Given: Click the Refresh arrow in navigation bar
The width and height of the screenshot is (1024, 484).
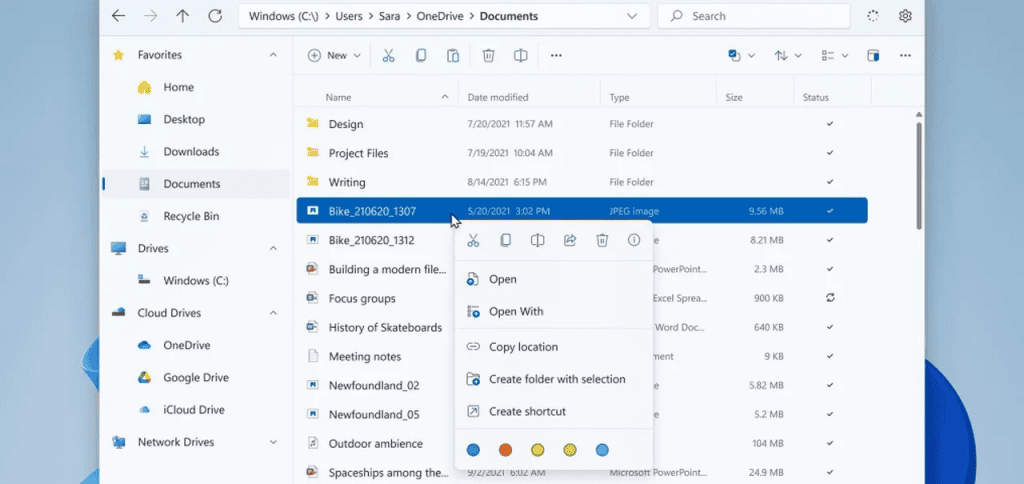Looking at the screenshot, I should [214, 16].
